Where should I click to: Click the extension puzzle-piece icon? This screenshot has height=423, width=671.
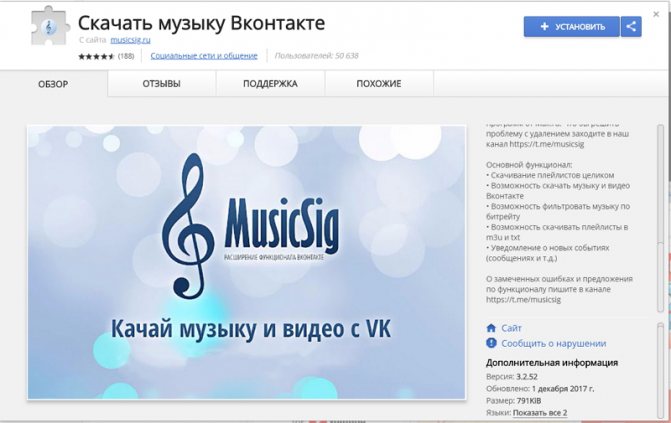[50, 26]
